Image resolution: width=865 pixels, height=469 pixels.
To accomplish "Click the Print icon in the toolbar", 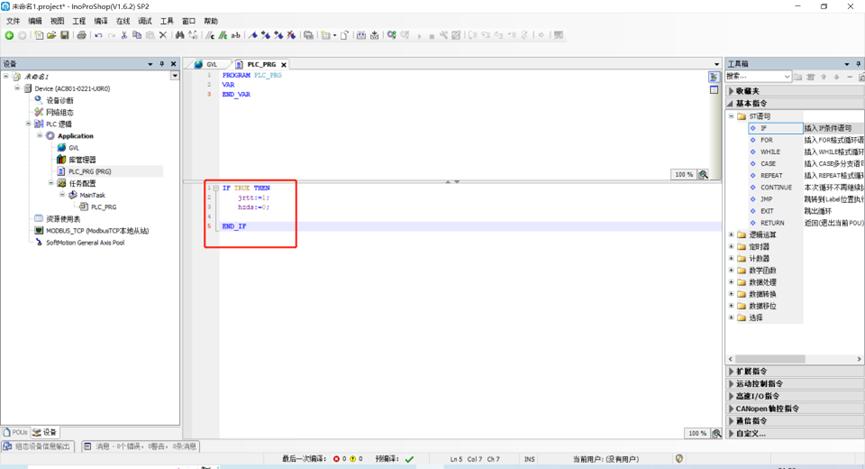I will pos(79,35).
